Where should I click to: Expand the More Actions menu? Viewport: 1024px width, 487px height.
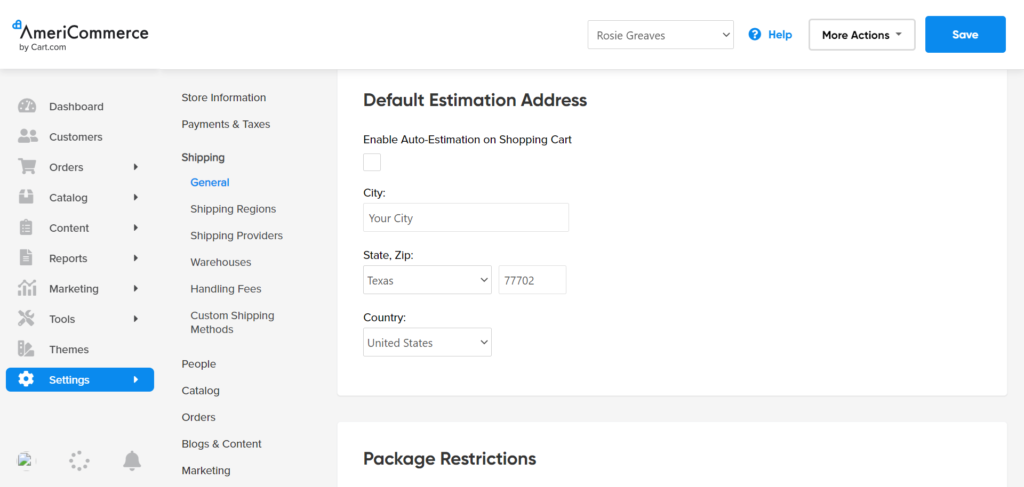pyautogui.click(x=861, y=35)
